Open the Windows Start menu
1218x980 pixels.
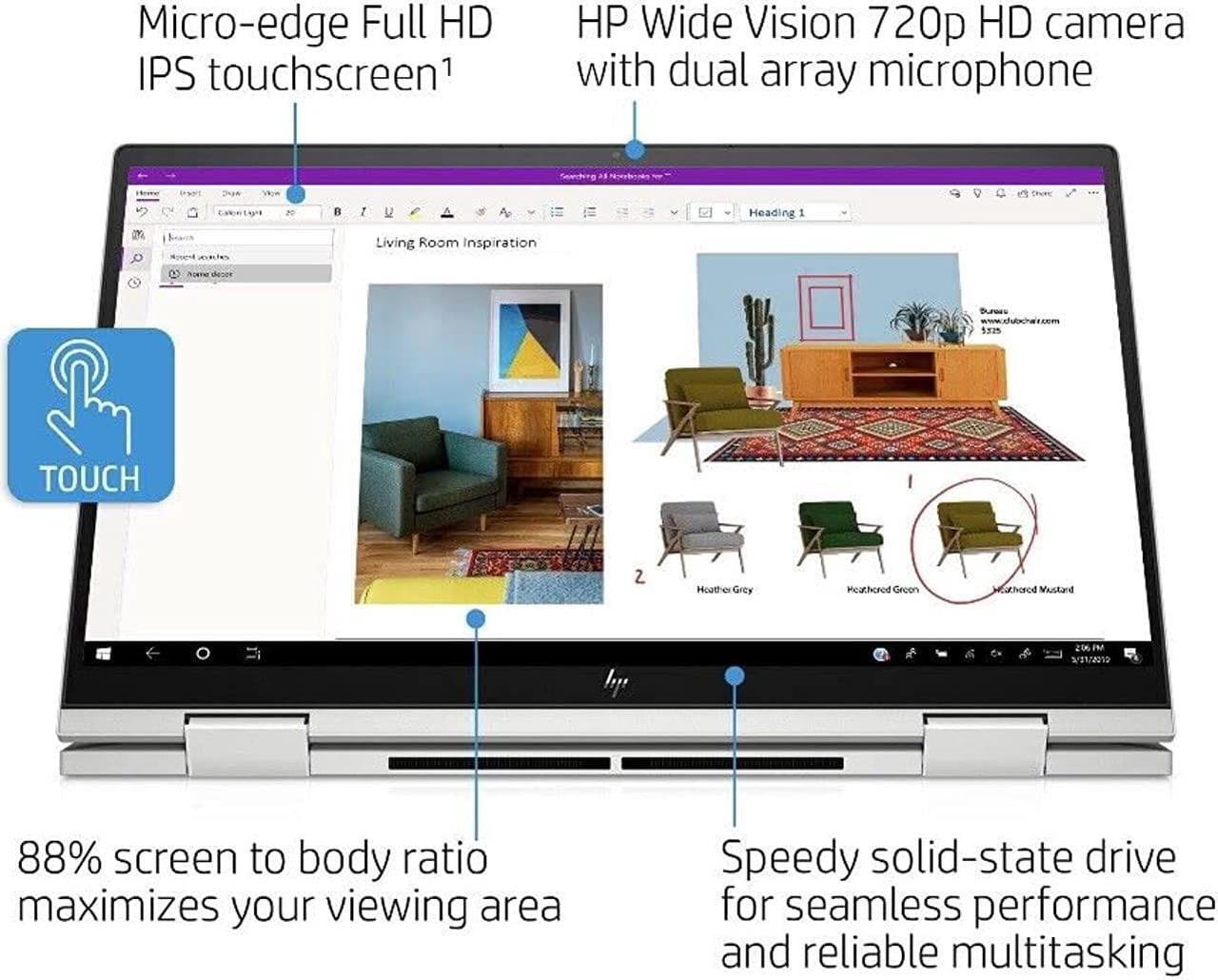click(103, 654)
